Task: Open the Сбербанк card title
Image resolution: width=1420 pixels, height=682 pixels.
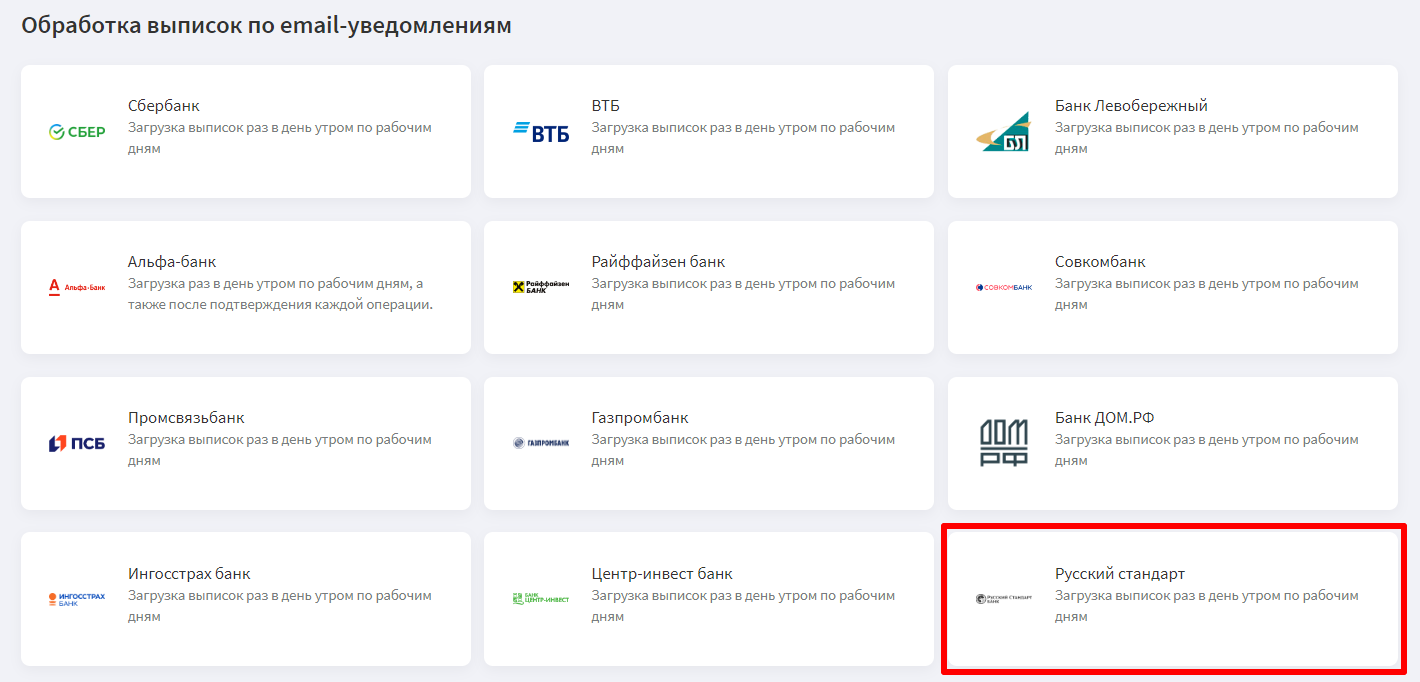Action: coord(164,106)
